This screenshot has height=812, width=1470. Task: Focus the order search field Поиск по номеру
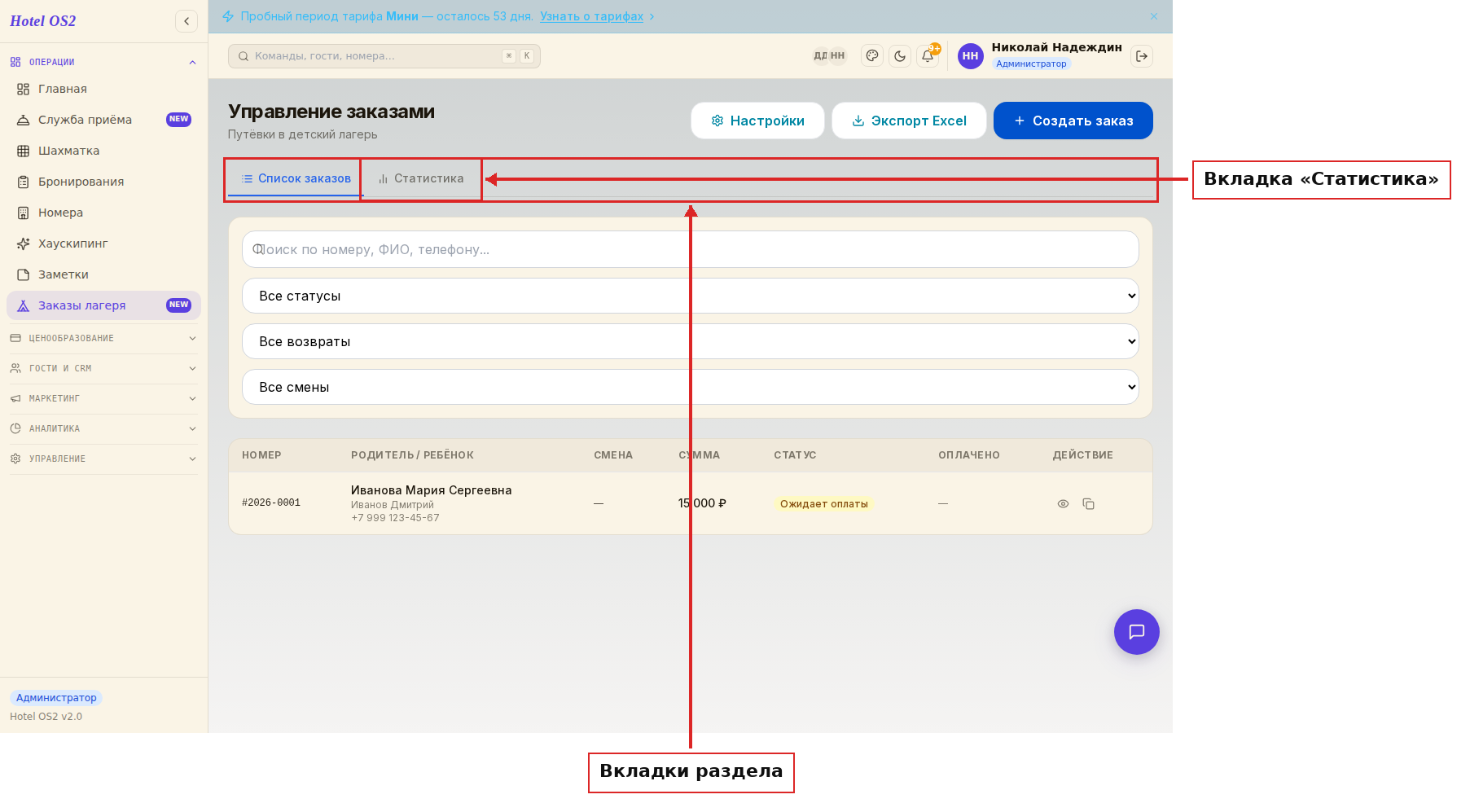click(690, 249)
